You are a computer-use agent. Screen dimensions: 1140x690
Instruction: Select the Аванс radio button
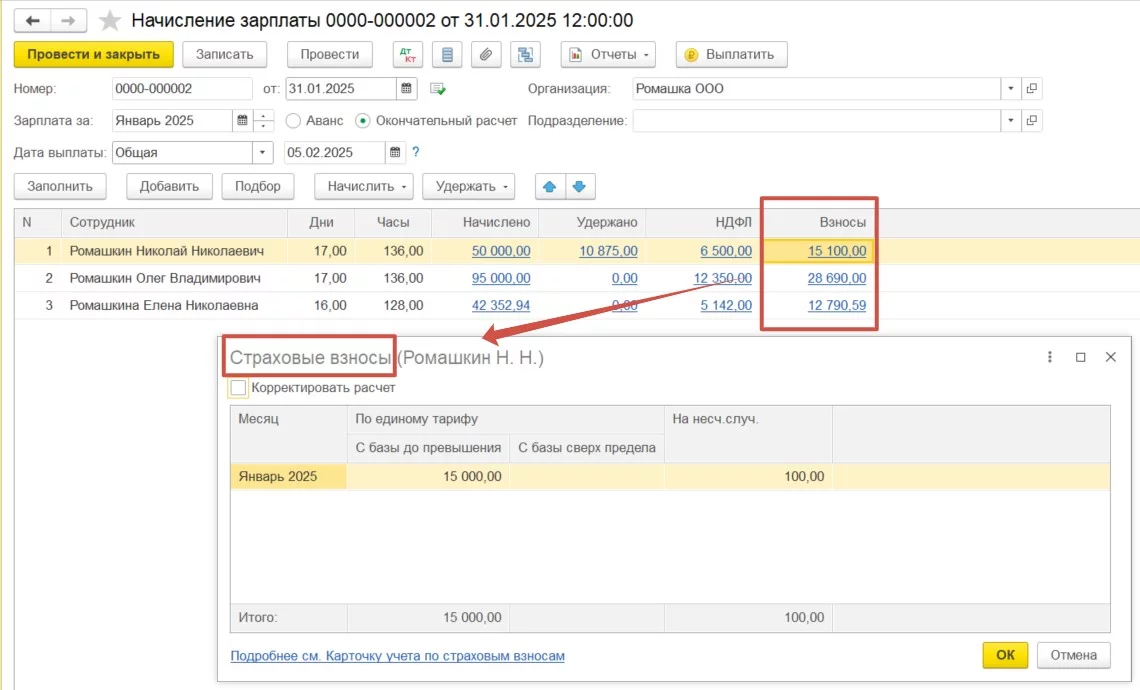click(x=293, y=121)
